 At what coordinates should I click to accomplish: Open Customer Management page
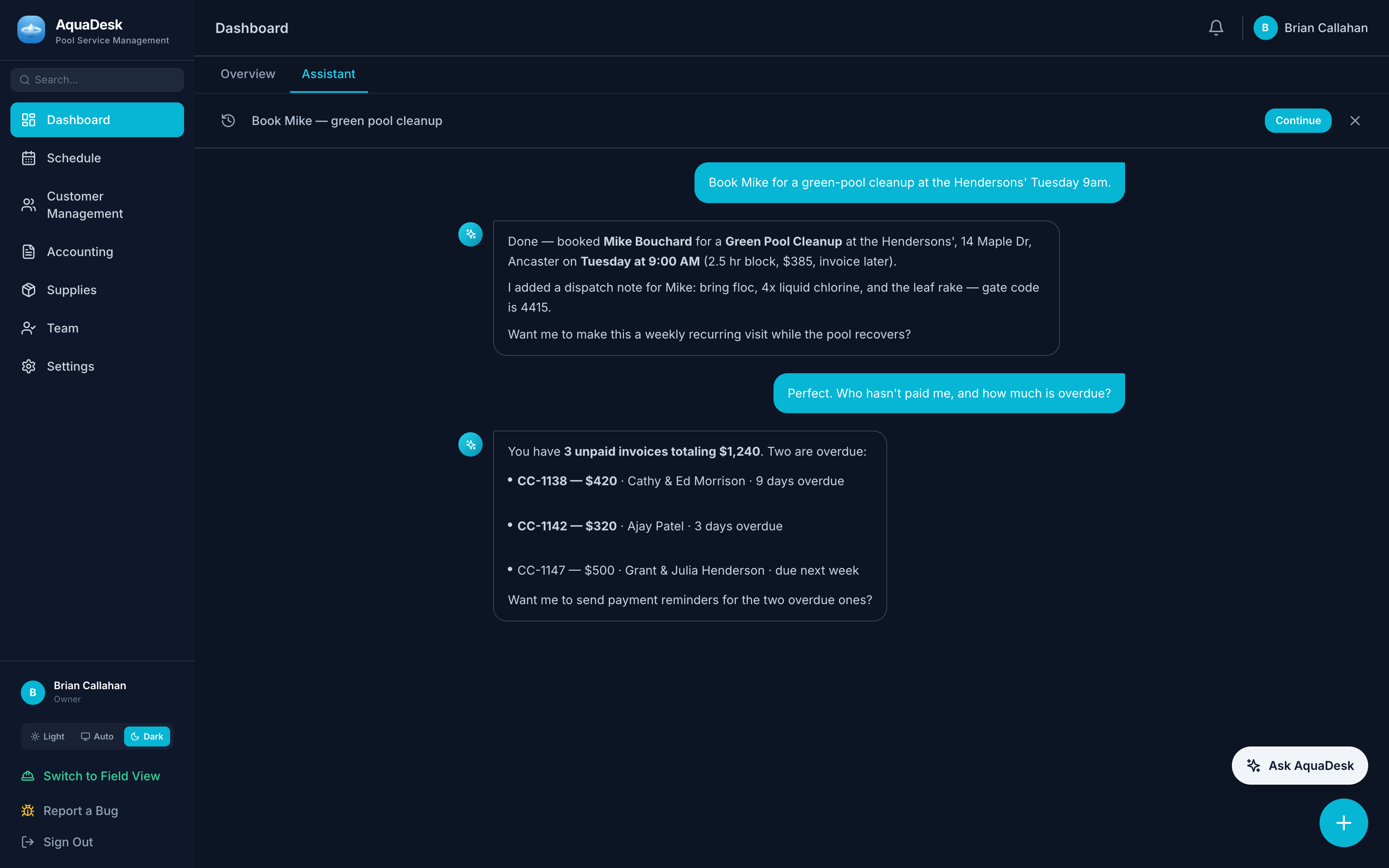[97, 205]
